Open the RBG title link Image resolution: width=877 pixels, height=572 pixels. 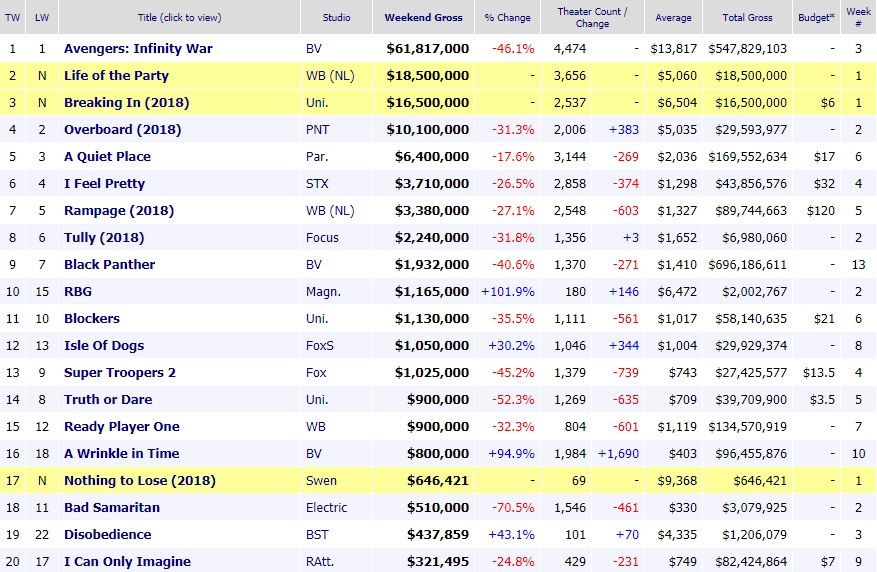[x=78, y=291]
